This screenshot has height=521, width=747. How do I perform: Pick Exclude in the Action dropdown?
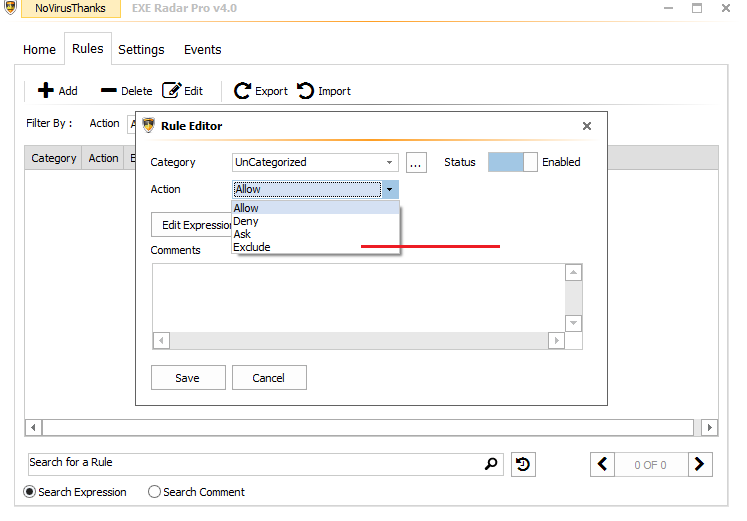(x=252, y=247)
